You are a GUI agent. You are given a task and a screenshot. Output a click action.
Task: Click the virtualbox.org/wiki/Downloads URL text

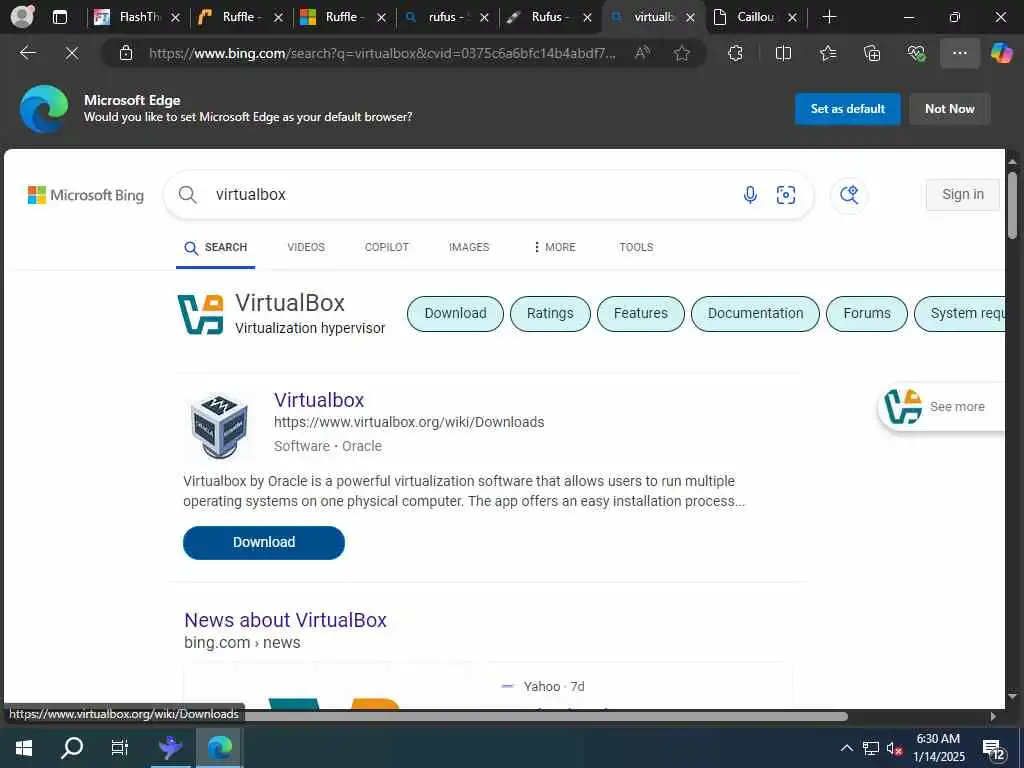pyautogui.click(x=409, y=423)
